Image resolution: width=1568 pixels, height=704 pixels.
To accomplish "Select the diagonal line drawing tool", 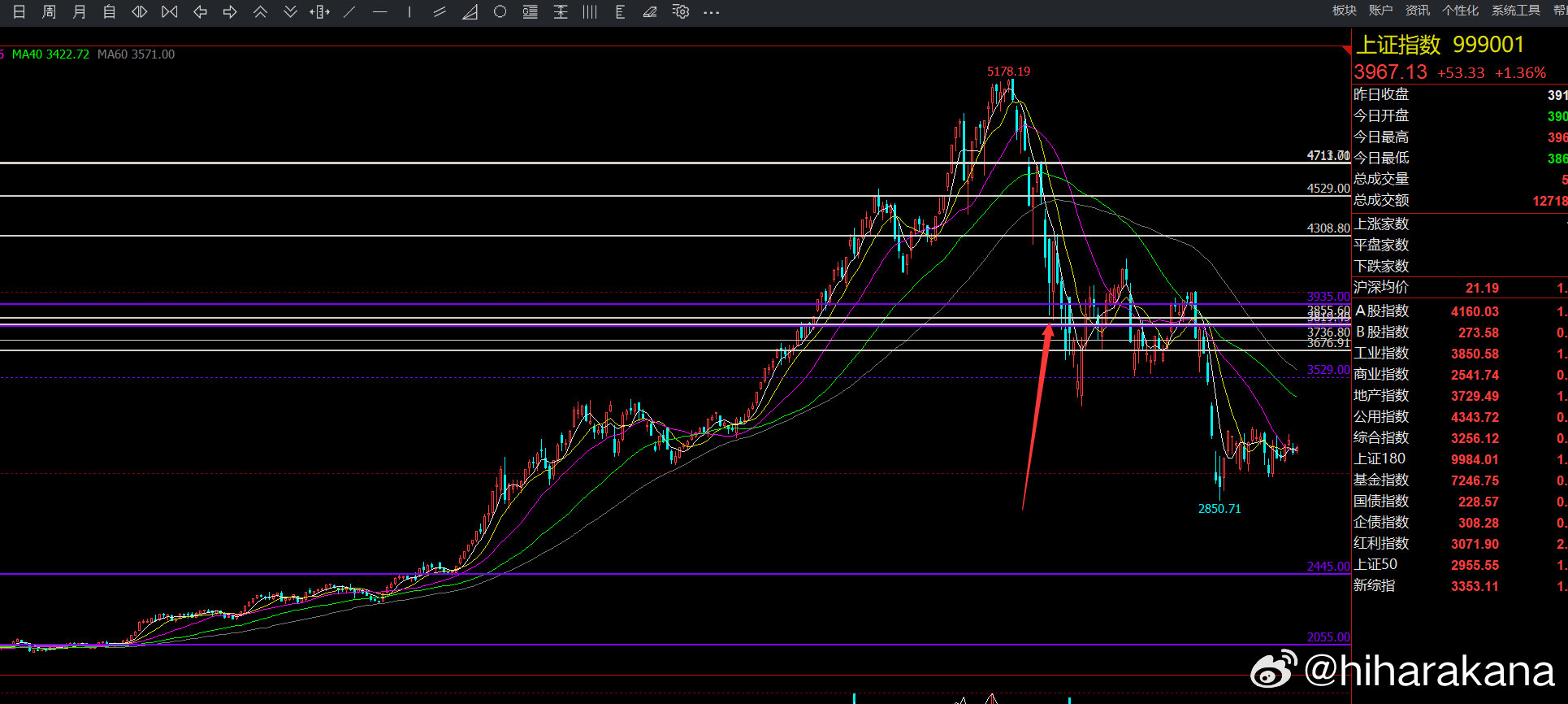I will tap(349, 12).
